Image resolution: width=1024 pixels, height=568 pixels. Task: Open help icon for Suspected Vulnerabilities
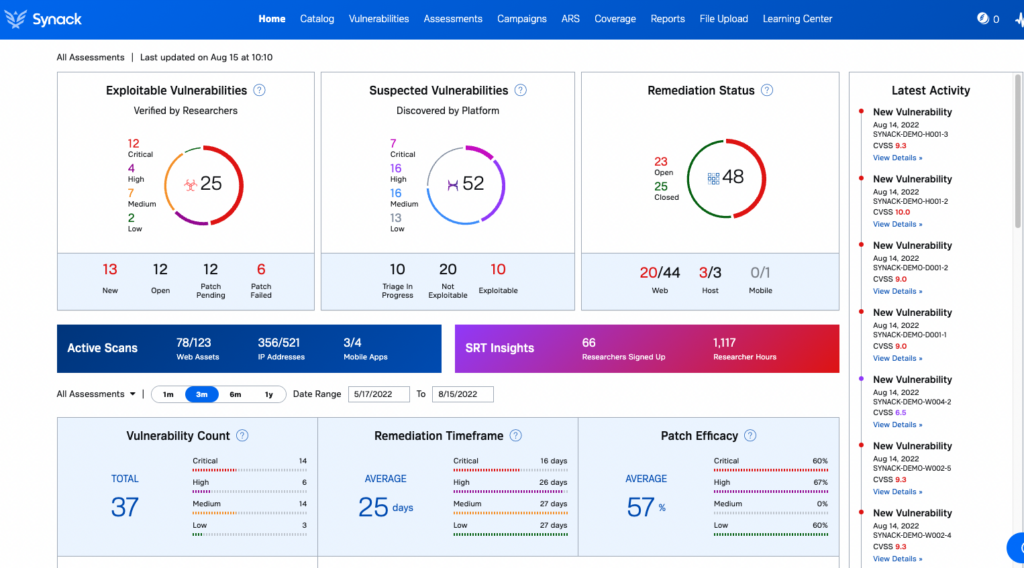tap(520, 90)
